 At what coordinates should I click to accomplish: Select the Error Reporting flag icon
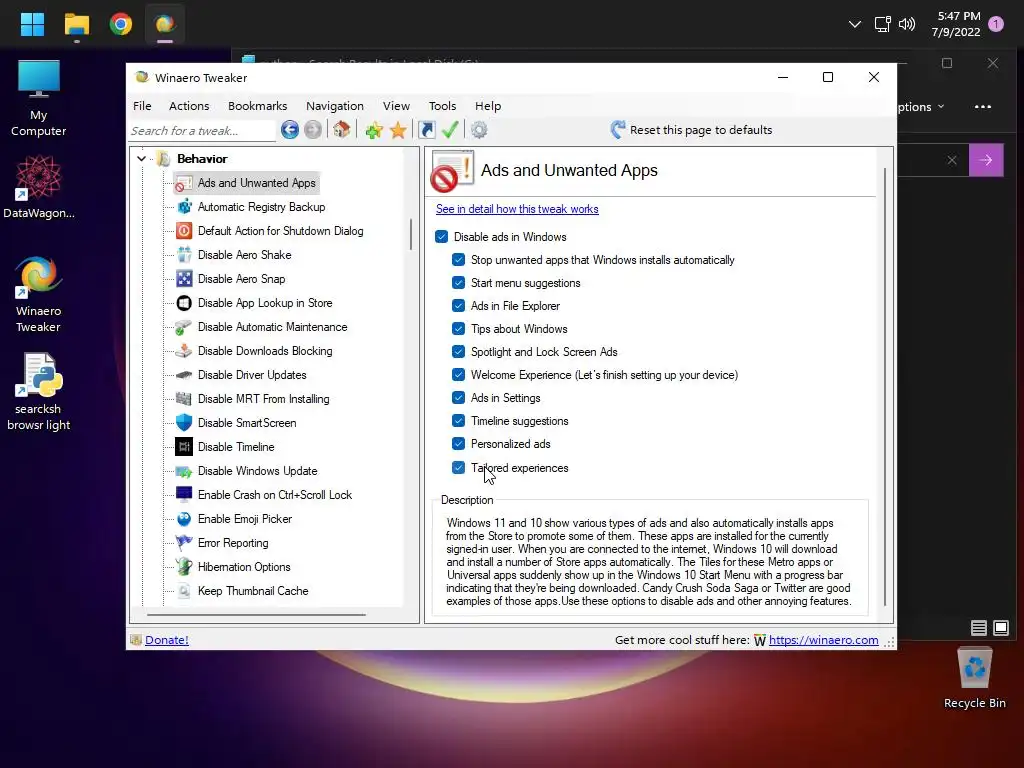[184, 543]
